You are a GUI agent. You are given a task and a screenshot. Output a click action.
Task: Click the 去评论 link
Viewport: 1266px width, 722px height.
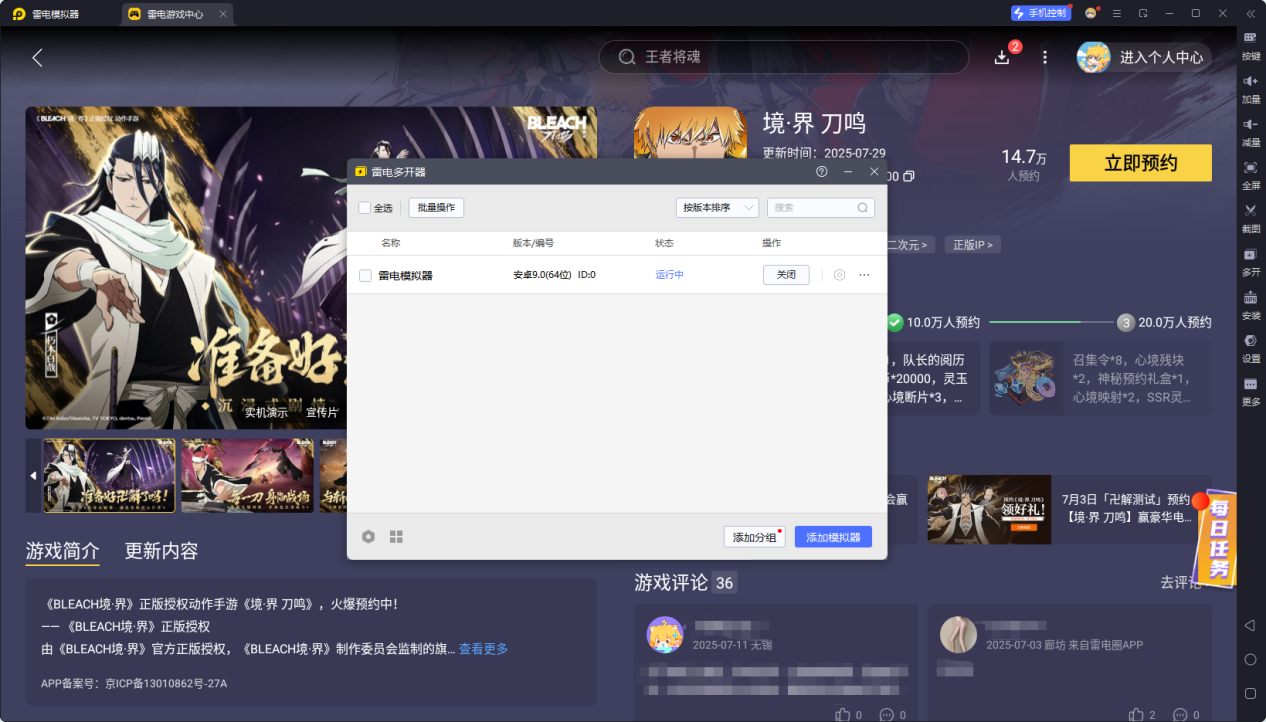(1180, 582)
